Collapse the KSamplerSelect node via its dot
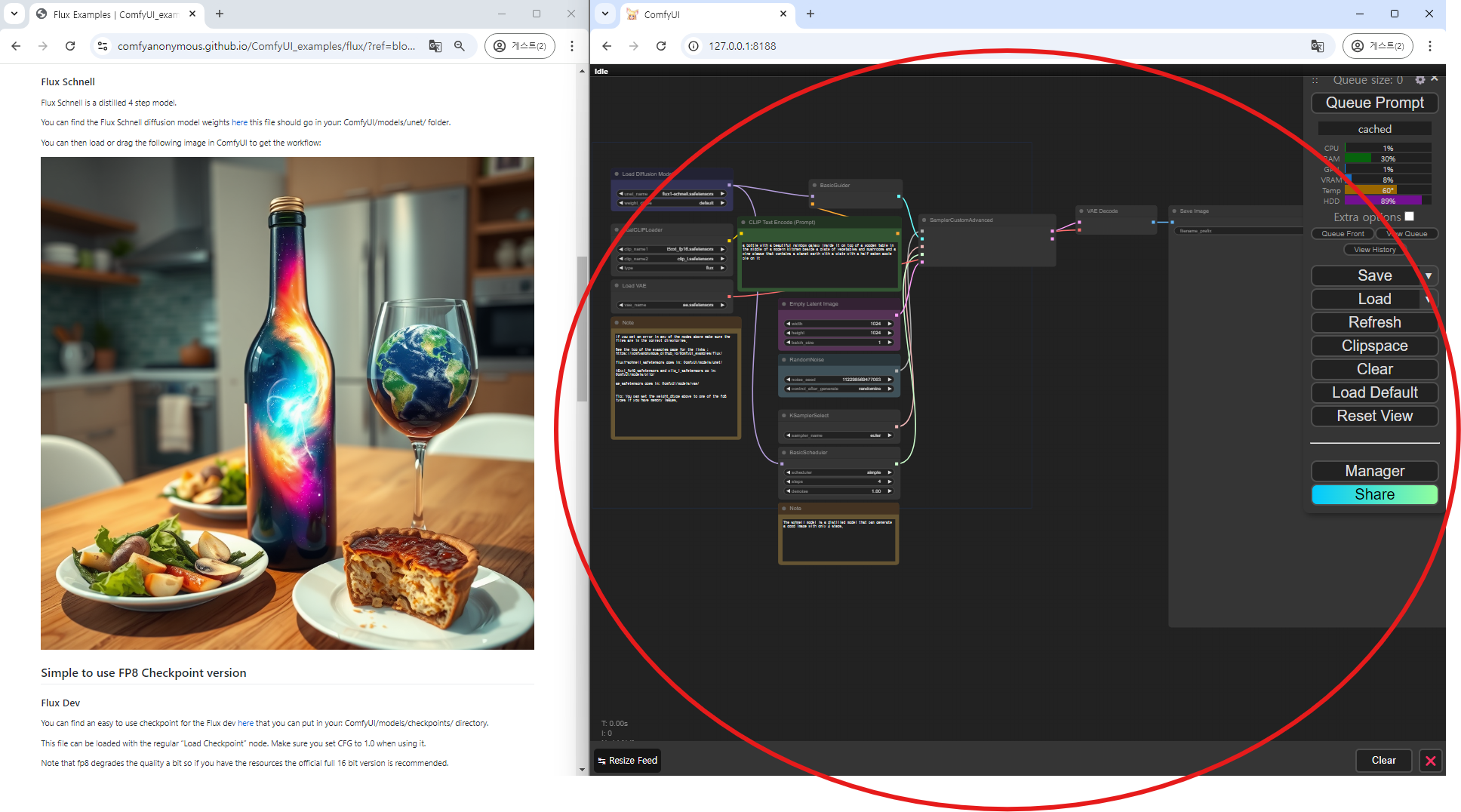1461x812 pixels. [784, 416]
